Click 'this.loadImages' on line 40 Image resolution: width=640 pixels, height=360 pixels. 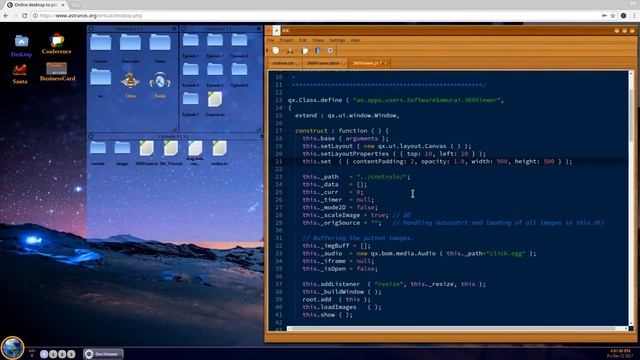pyautogui.click(x=329, y=307)
